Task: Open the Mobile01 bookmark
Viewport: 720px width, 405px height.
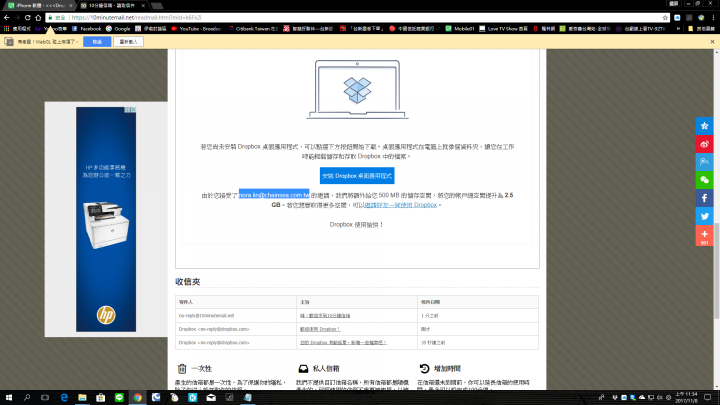Action: pos(460,28)
